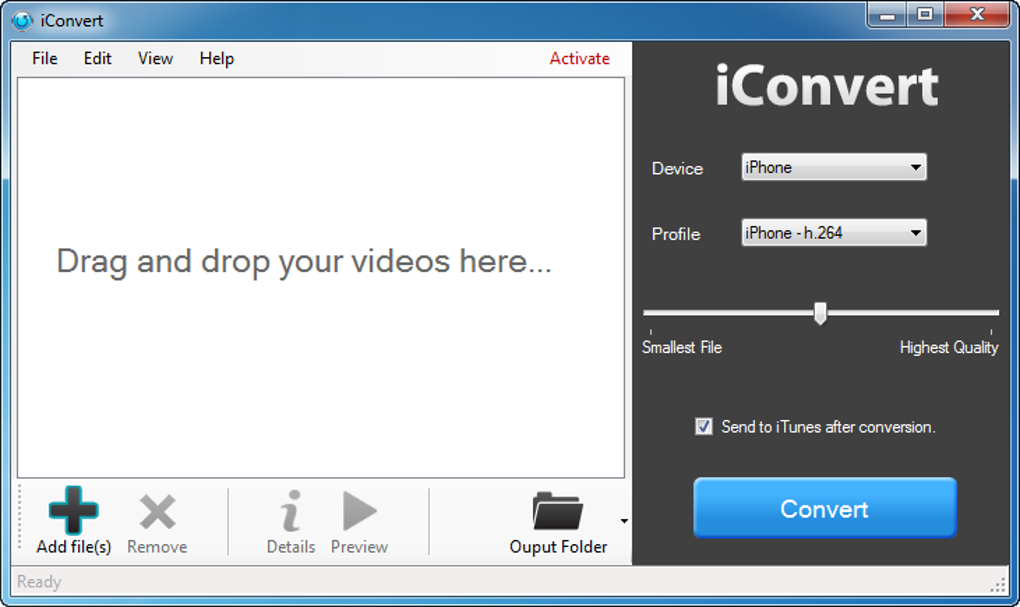Click the resize grip in status bar
This screenshot has width=1020, height=607.
click(x=998, y=585)
